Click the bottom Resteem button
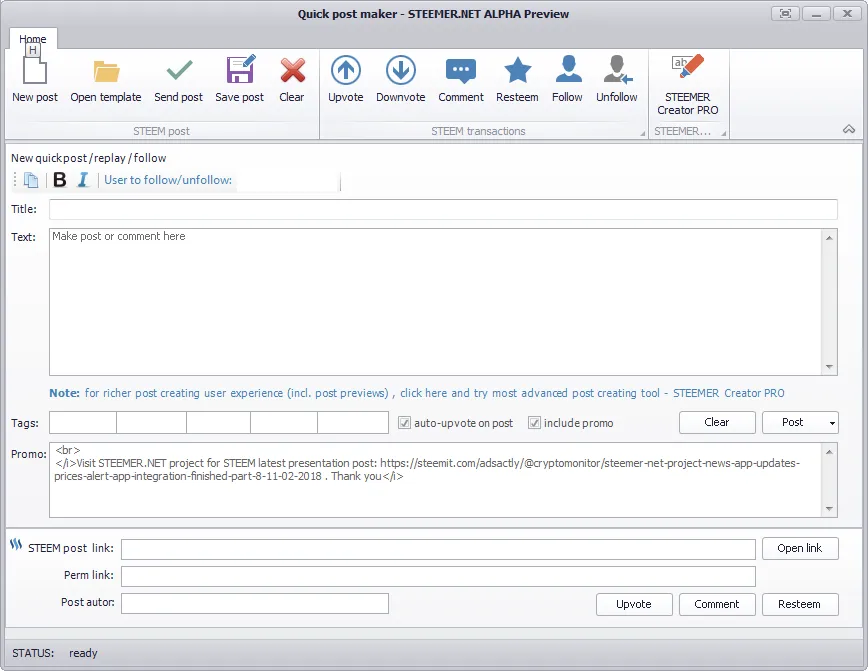The image size is (868, 671). click(x=800, y=604)
